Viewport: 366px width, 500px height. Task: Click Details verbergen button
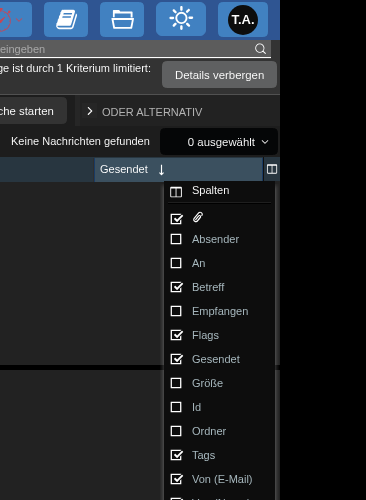click(x=219, y=75)
